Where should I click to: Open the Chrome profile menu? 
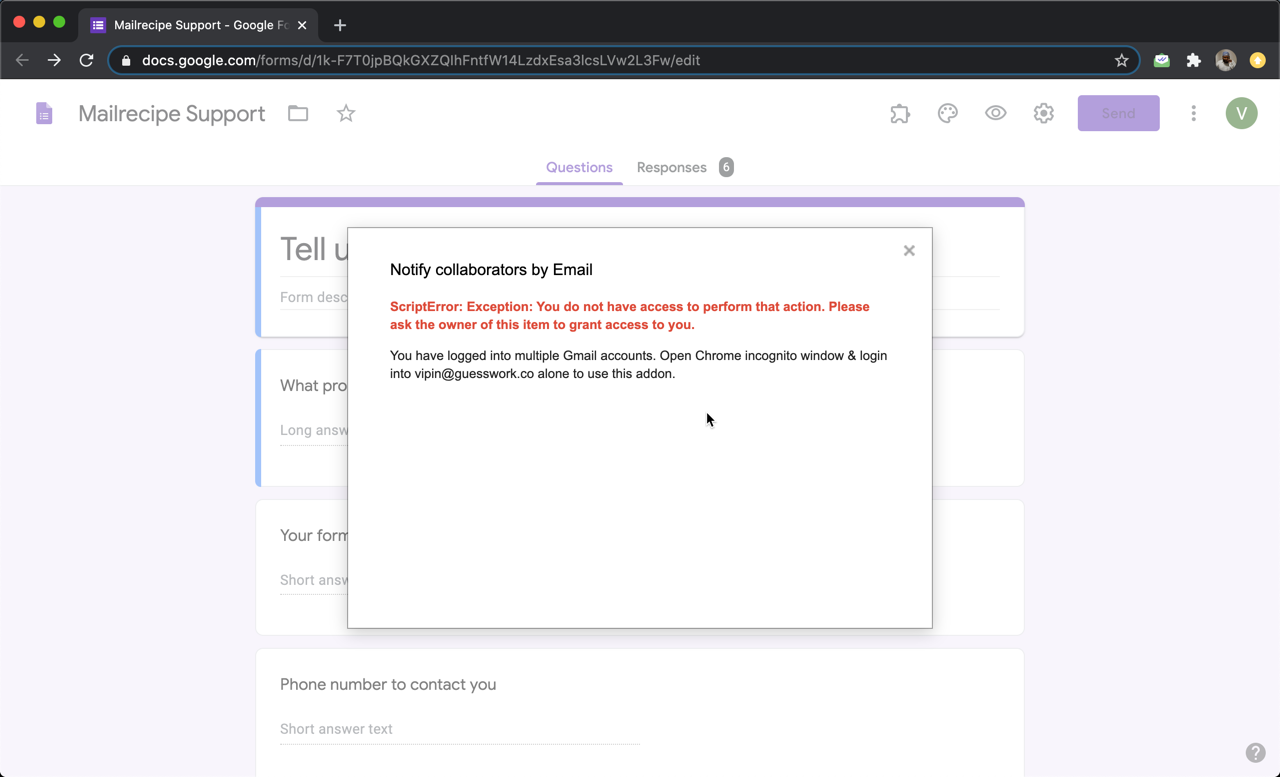[x=1225, y=60]
